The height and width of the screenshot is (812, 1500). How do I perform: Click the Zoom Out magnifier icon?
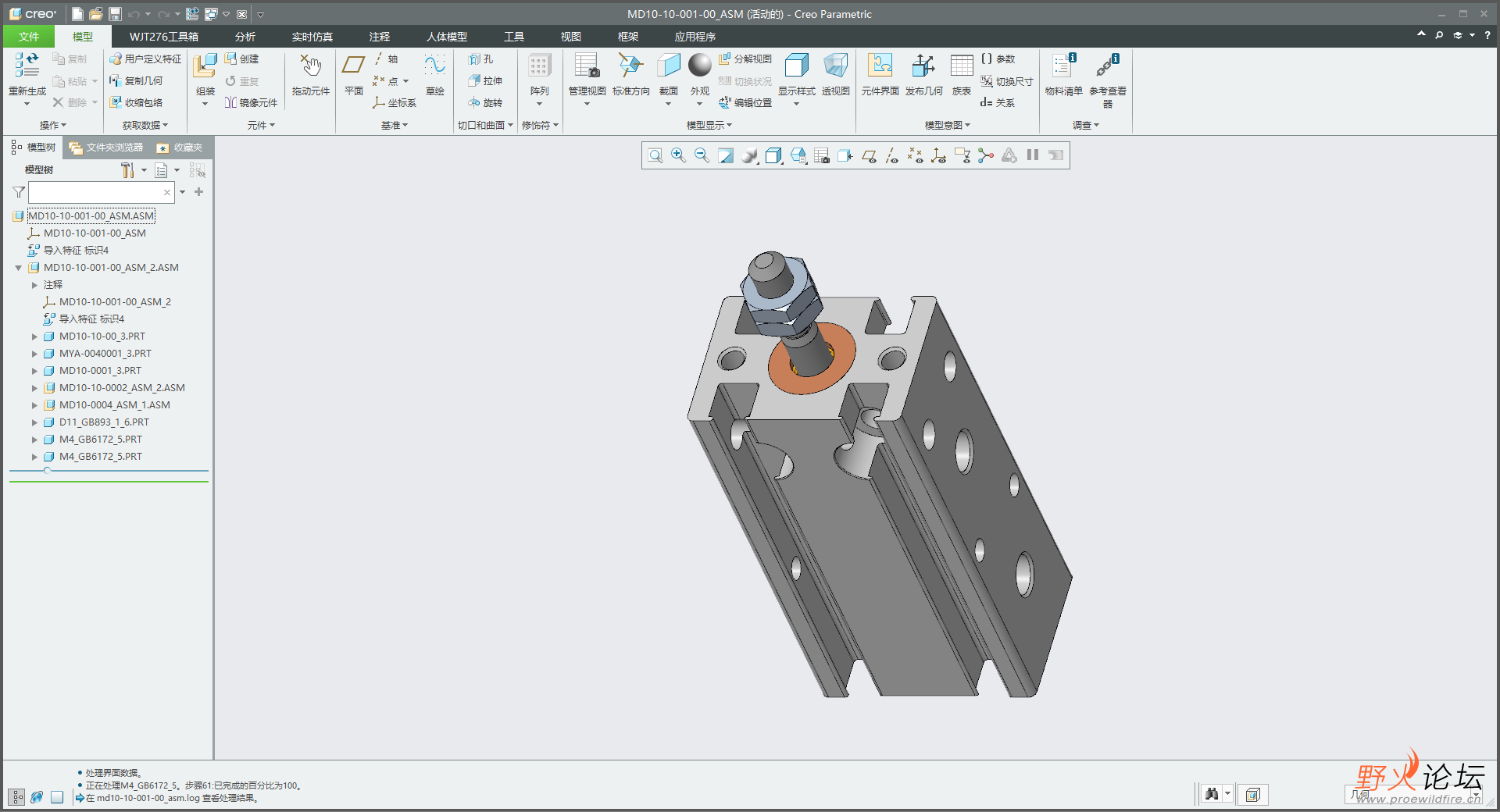click(x=702, y=155)
